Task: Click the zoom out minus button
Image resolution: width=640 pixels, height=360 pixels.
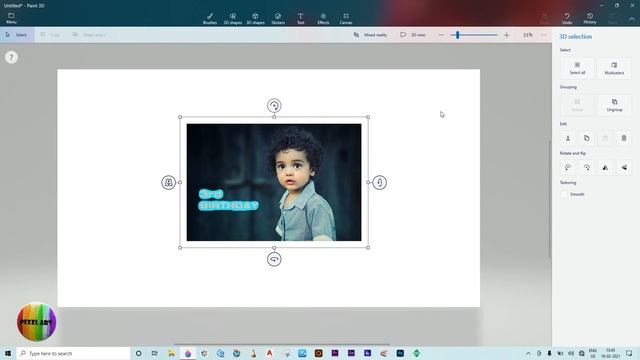Action: [441, 35]
